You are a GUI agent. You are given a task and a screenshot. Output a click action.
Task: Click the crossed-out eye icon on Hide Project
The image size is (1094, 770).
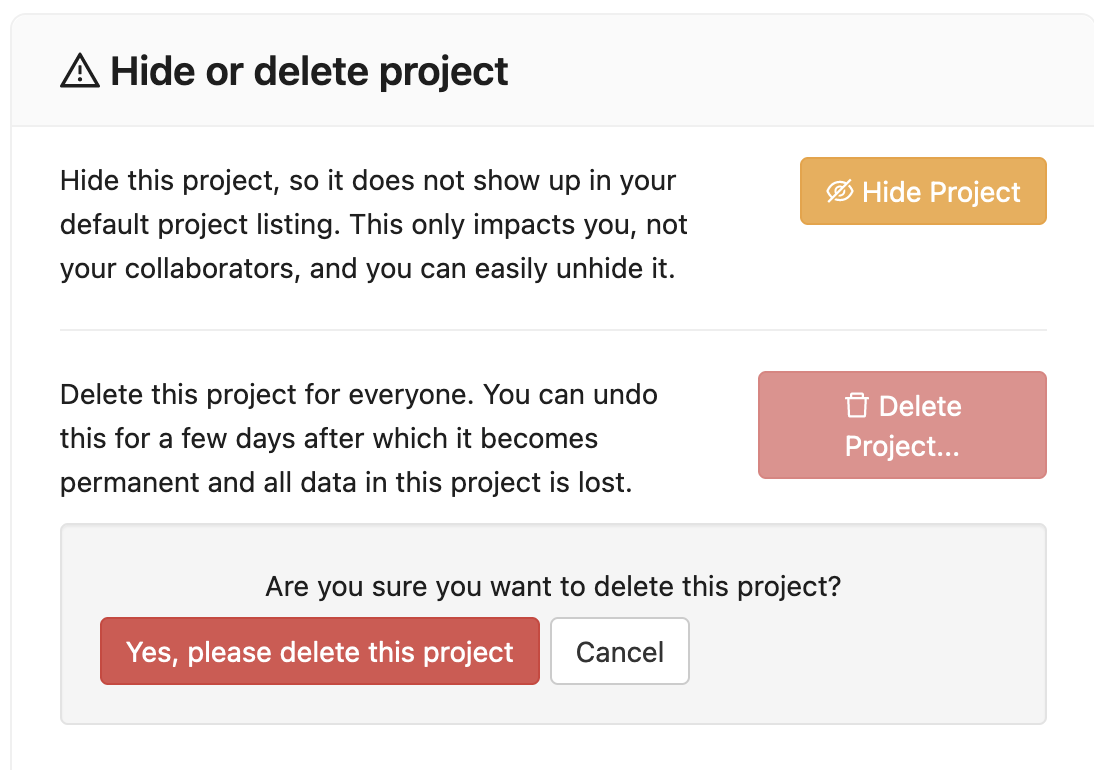coord(839,192)
